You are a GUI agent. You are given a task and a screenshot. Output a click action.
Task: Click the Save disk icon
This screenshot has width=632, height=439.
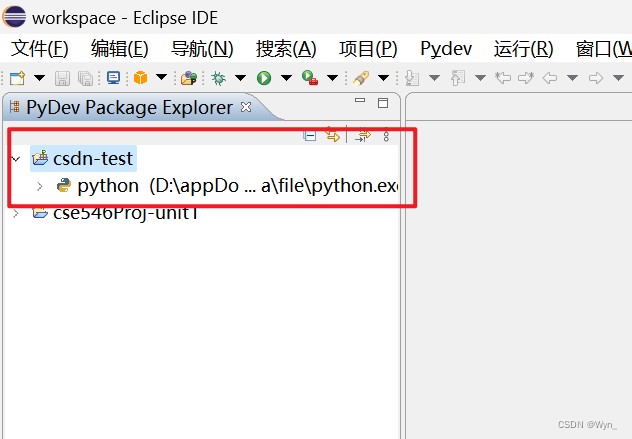(x=62, y=78)
